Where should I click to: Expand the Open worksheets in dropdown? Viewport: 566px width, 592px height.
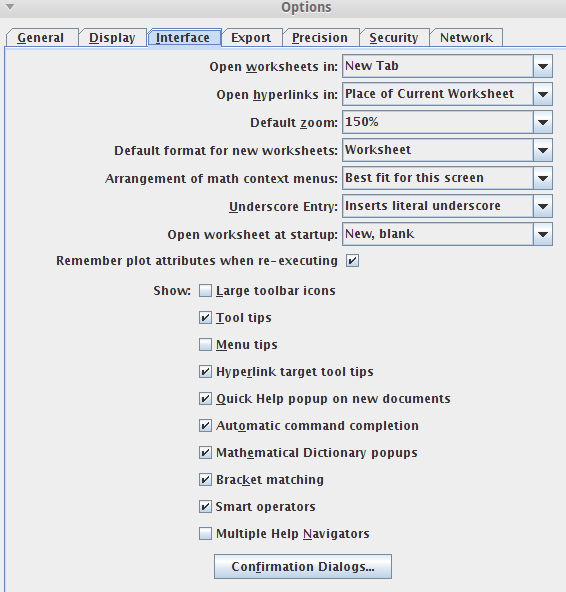click(x=447, y=66)
